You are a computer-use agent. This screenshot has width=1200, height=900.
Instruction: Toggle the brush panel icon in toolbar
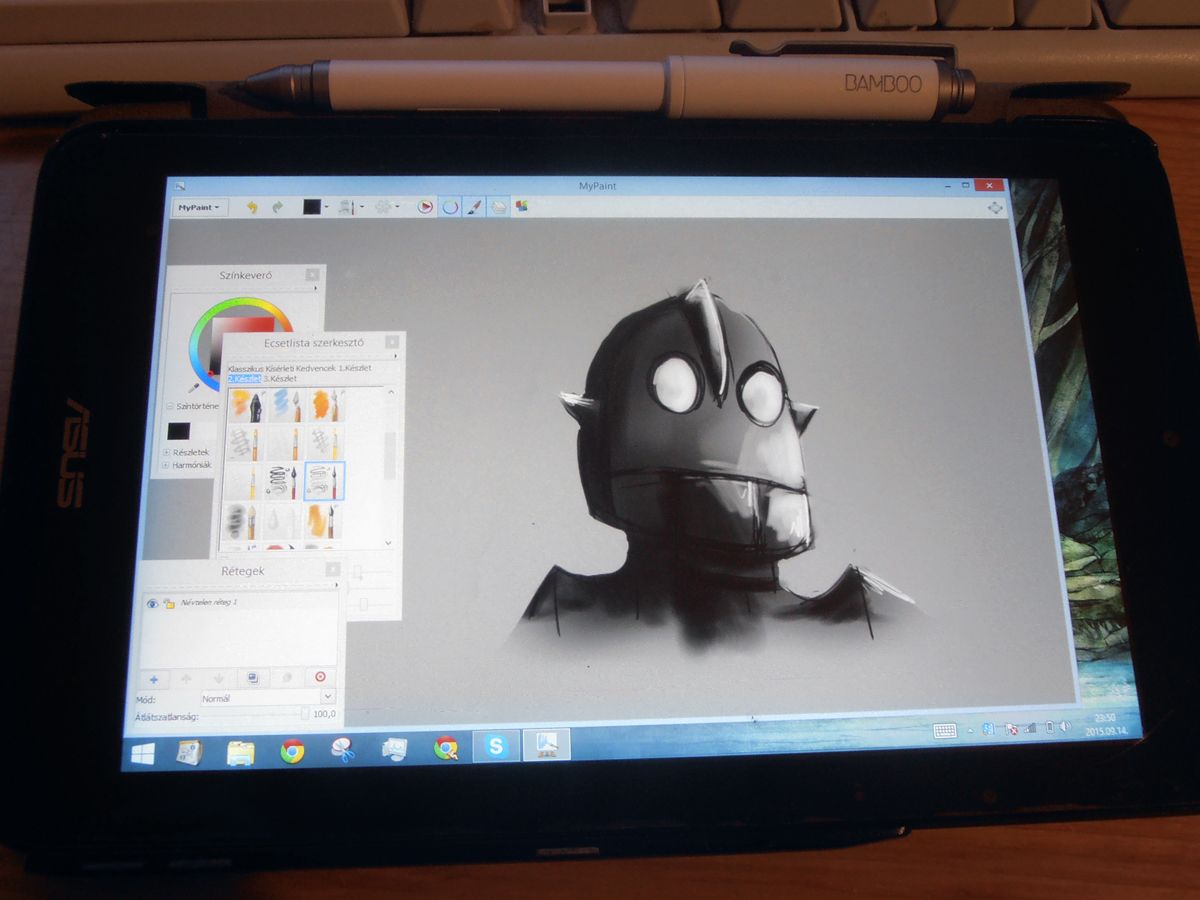point(474,207)
